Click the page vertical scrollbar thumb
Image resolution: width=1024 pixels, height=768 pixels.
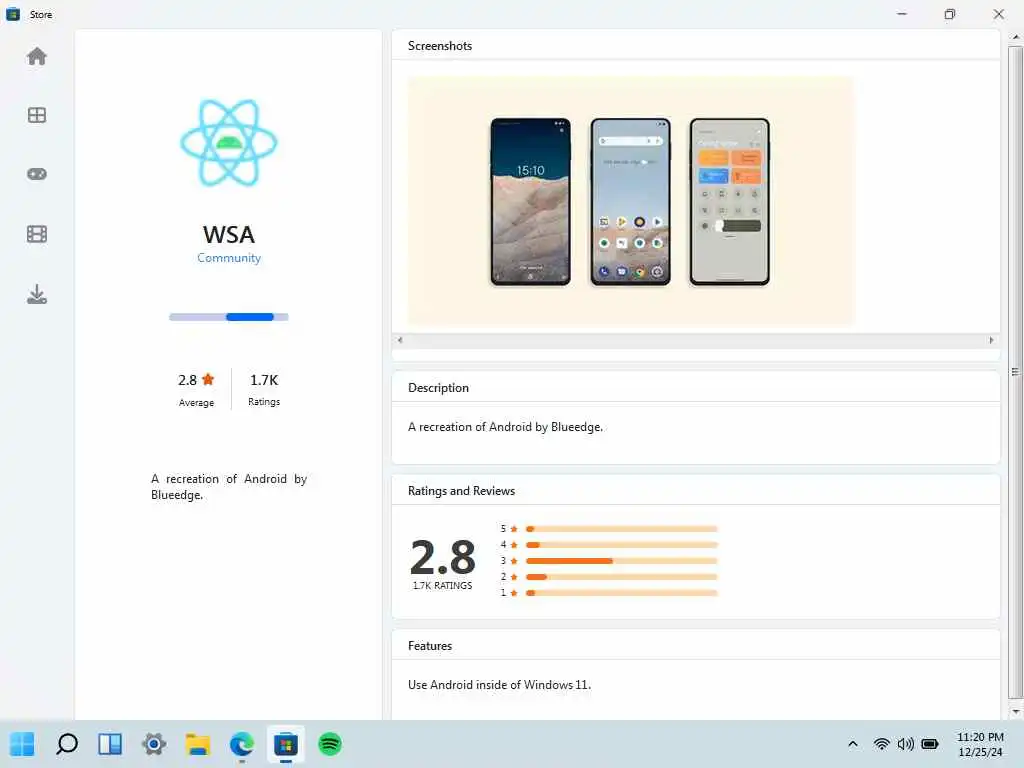point(1015,372)
